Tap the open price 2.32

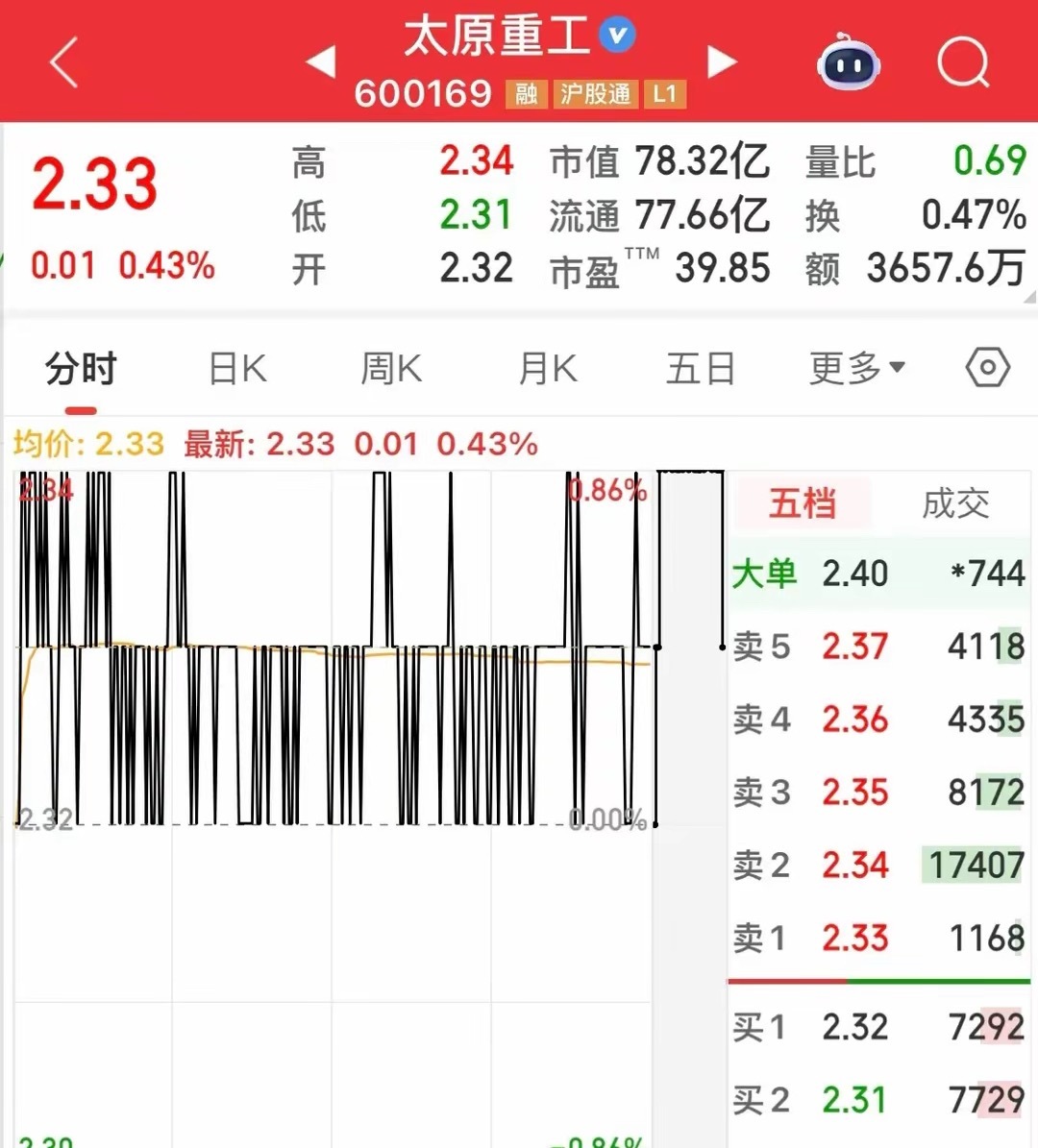coord(476,268)
